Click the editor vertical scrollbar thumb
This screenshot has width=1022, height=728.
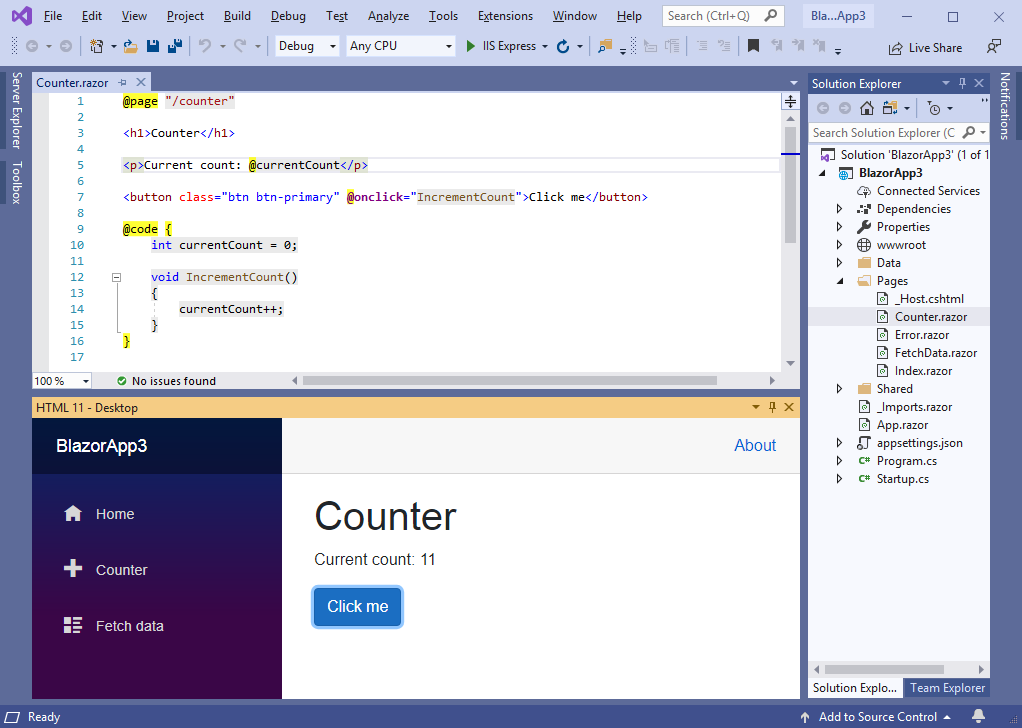[790, 185]
